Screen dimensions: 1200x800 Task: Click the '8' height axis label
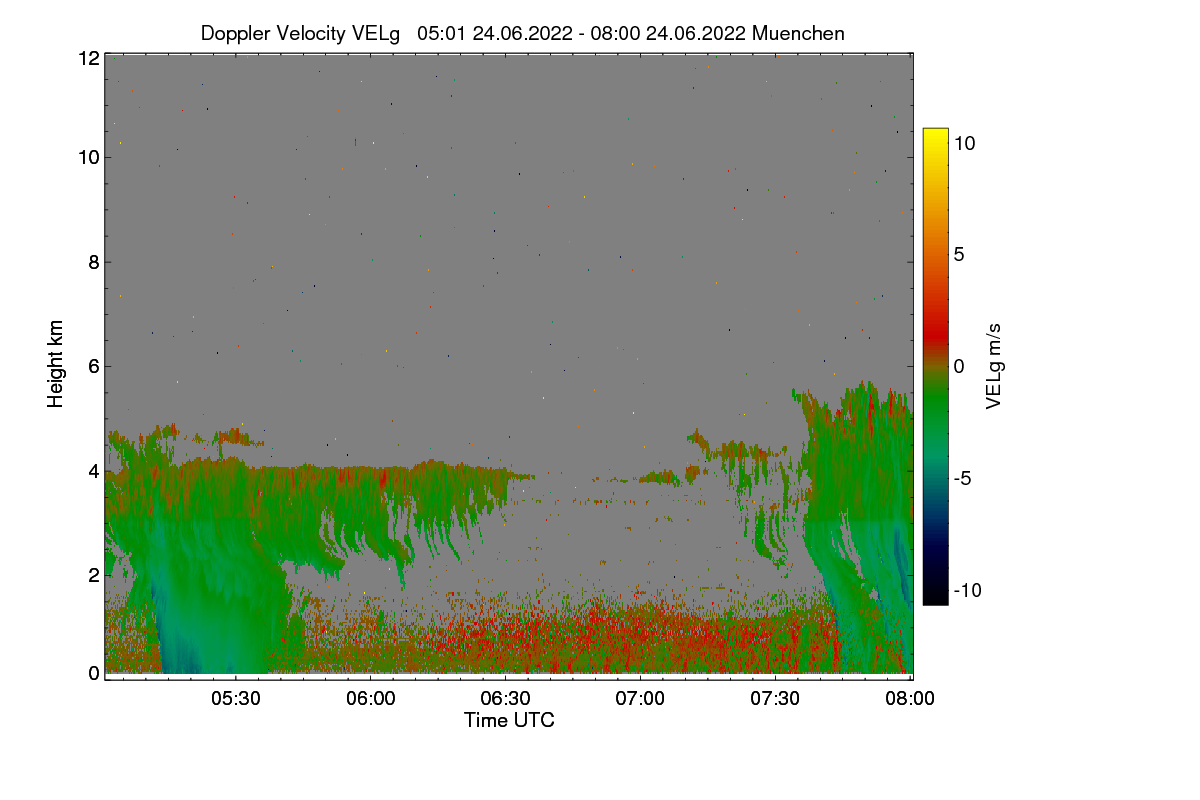[93, 262]
